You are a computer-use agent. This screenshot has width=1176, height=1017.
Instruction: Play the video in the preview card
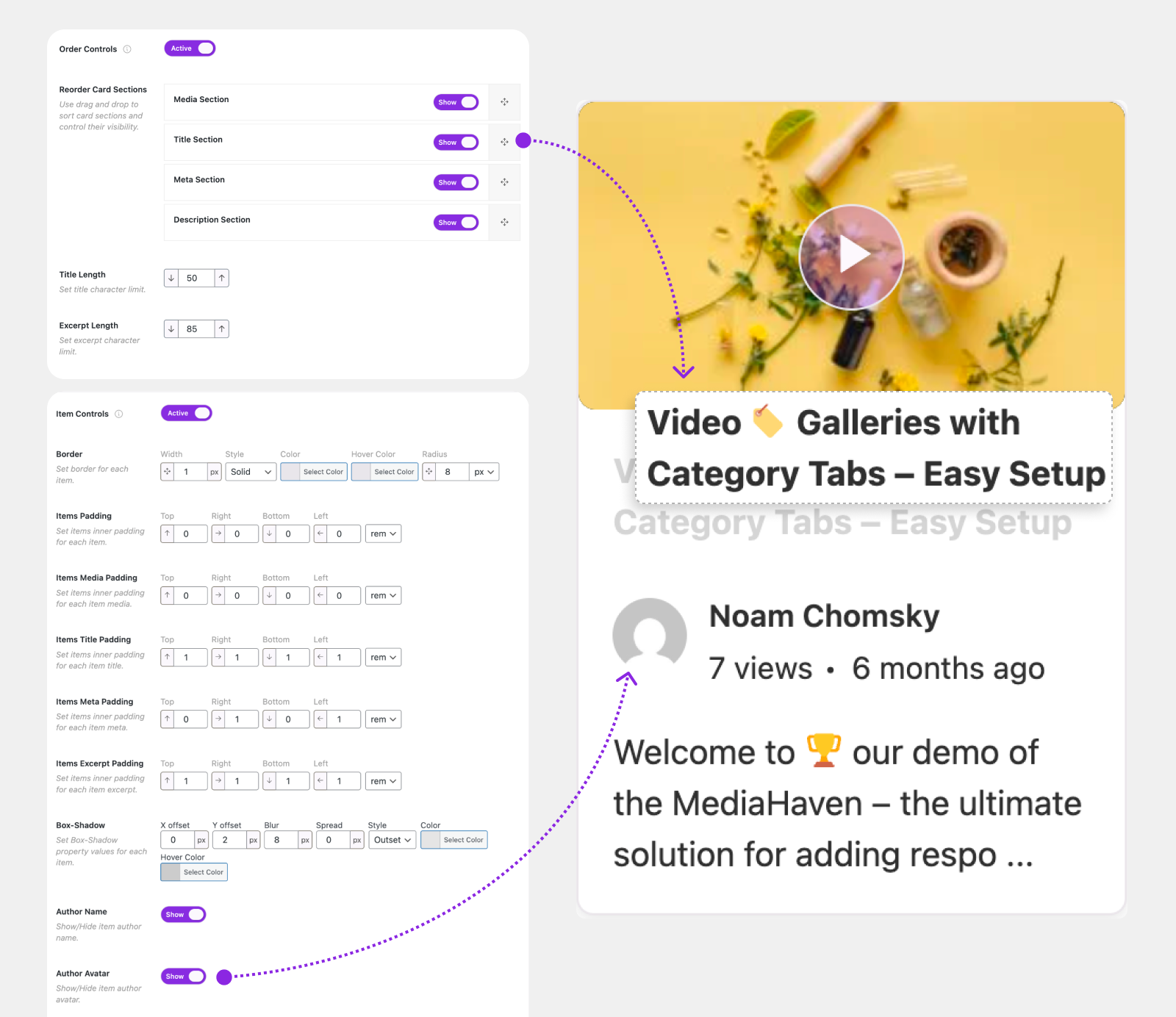click(851, 256)
